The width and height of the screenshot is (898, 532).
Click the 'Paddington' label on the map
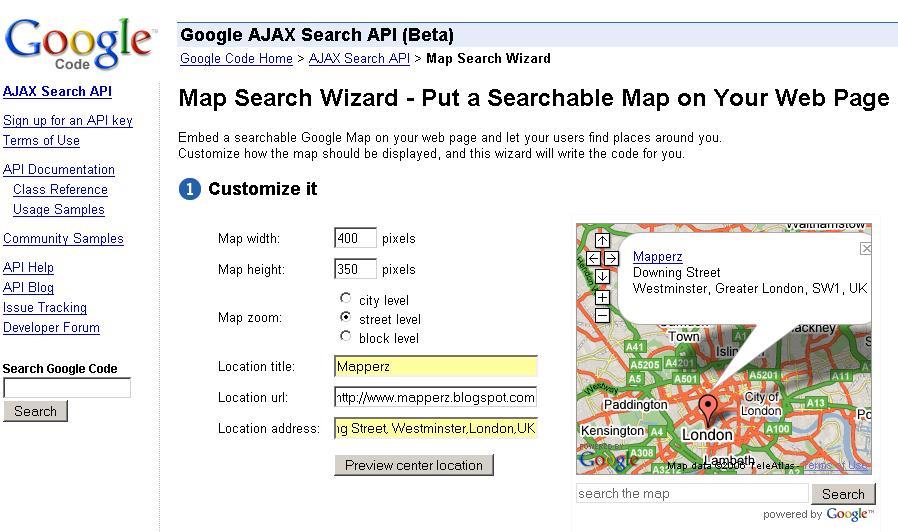pyautogui.click(x=636, y=404)
